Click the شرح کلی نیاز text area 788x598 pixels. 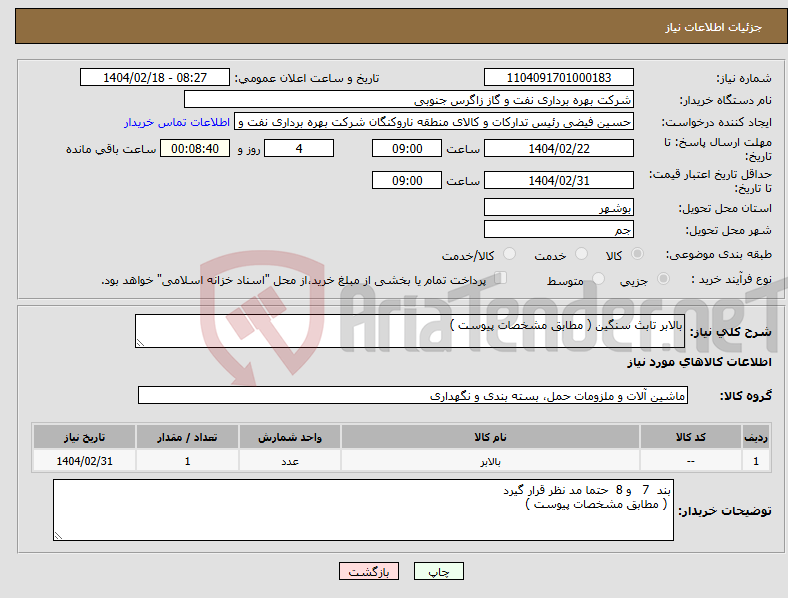pos(410,331)
